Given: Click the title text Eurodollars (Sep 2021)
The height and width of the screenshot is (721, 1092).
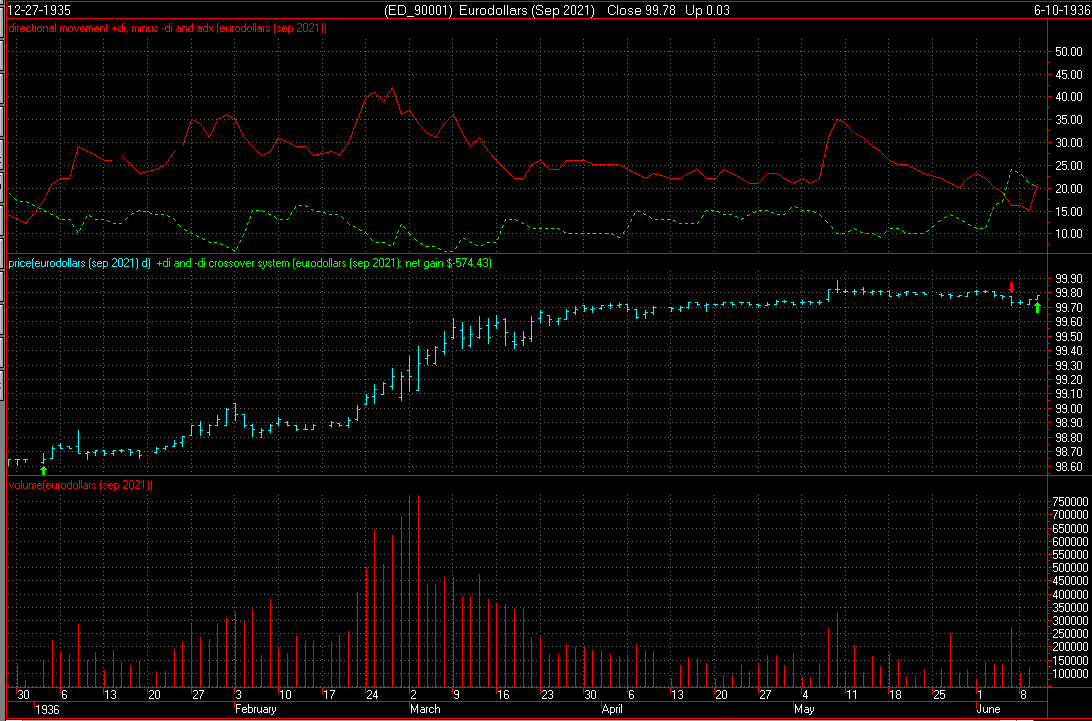Looking at the screenshot, I should point(526,10).
